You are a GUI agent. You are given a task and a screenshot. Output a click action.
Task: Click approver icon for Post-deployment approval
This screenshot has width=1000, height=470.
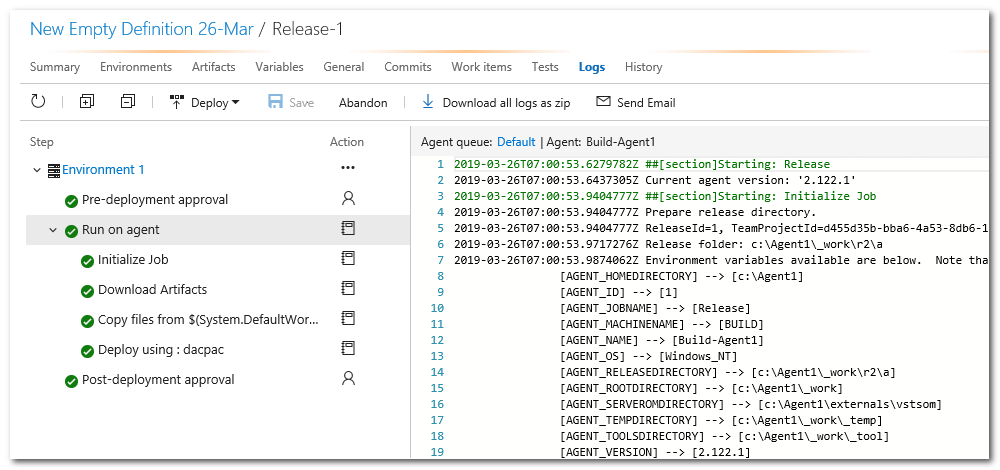click(x=348, y=379)
